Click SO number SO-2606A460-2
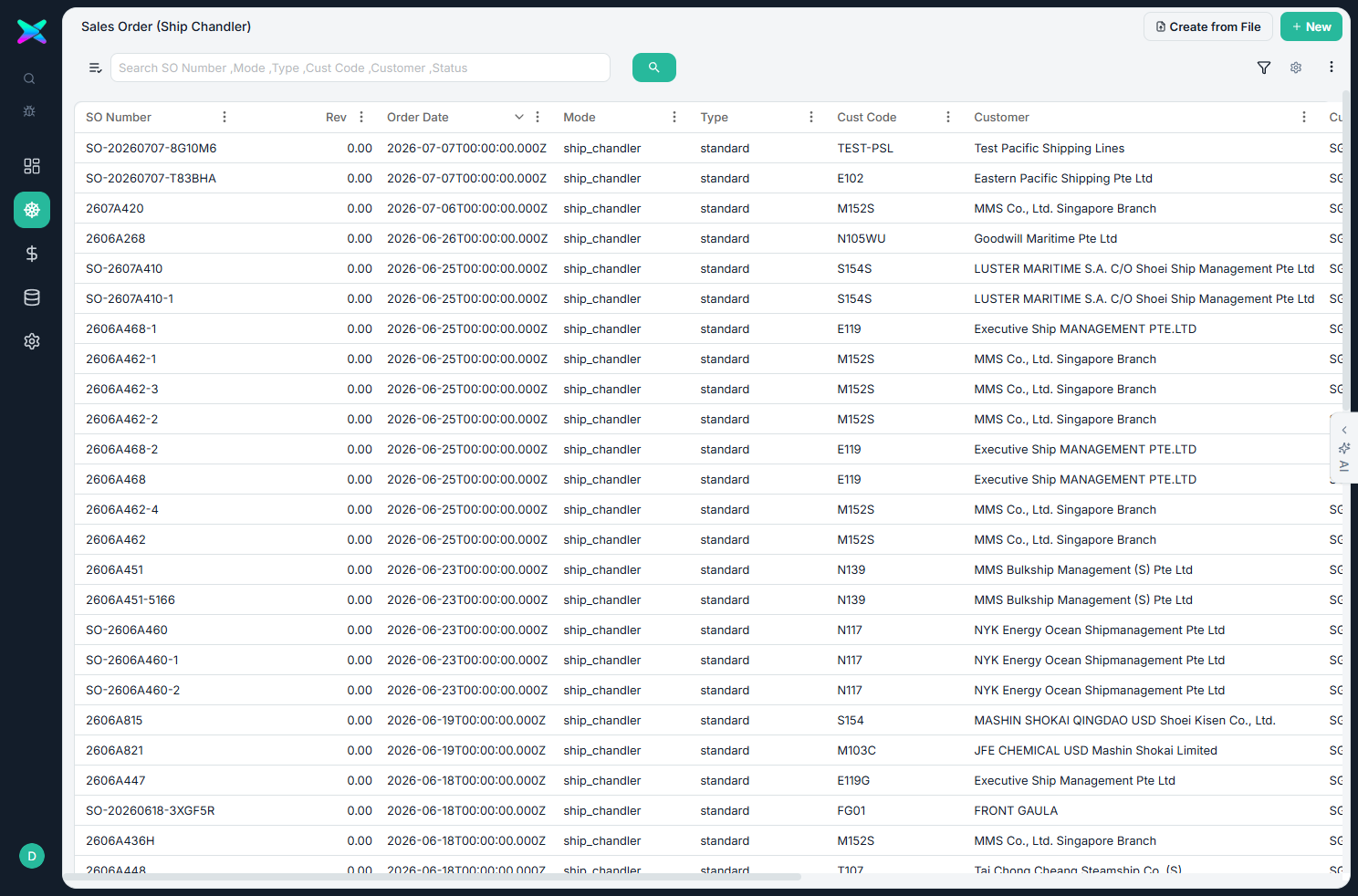The height and width of the screenshot is (896, 1358). pyautogui.click(x=133, y=690)
